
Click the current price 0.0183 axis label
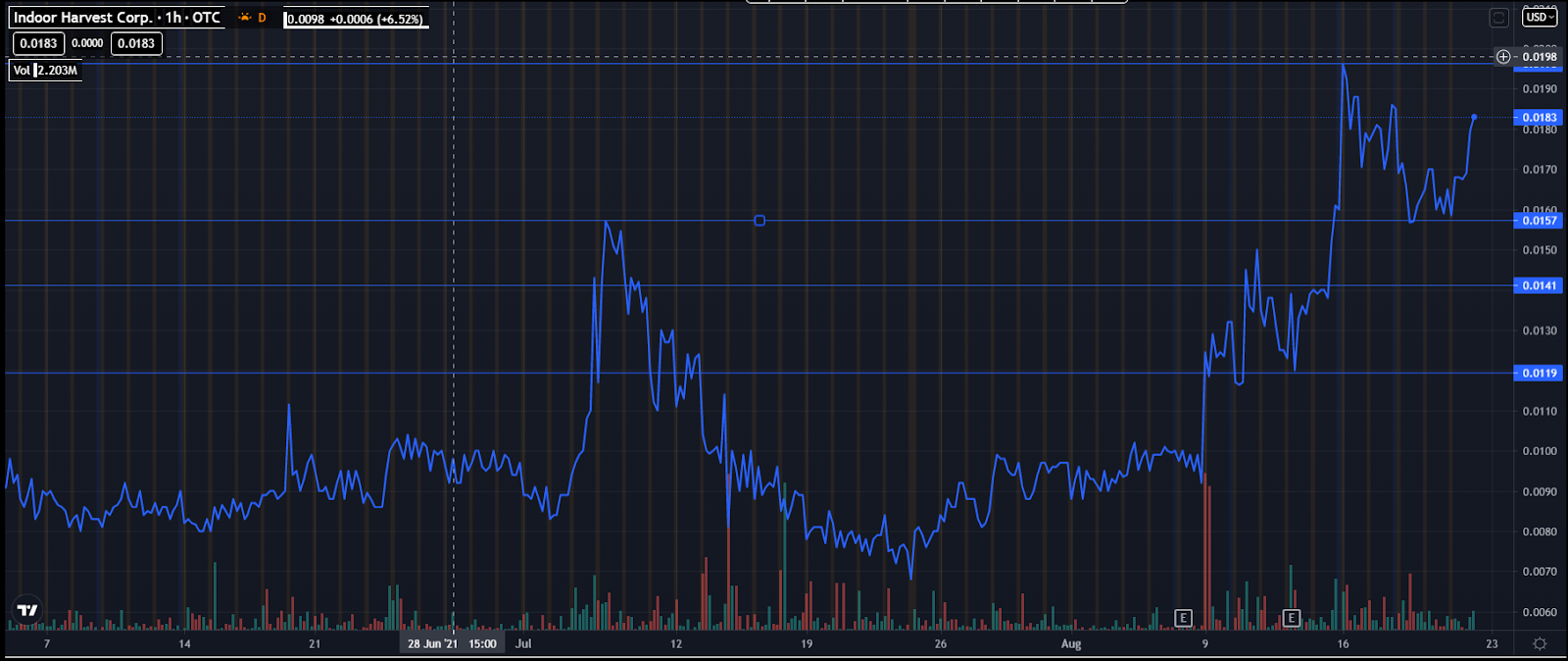pyautogui.click(x=1539, y=118)
